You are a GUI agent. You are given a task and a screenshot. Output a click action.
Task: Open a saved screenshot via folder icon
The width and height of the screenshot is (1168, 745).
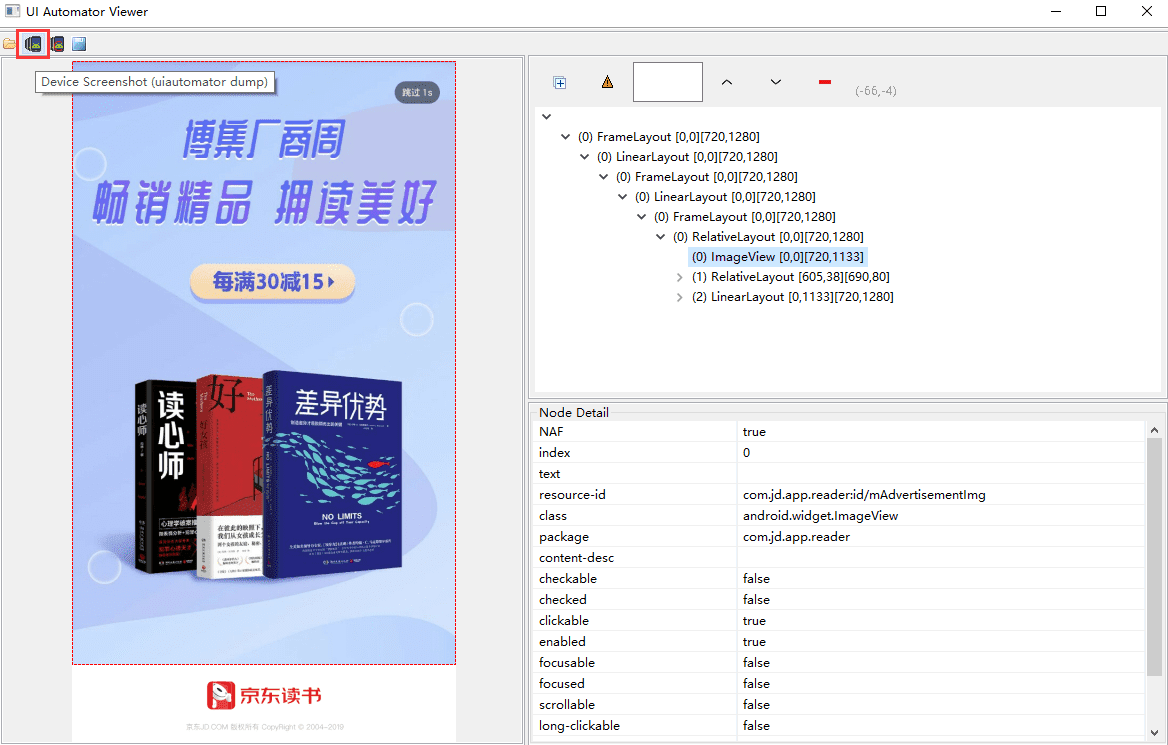click(9, 44)
